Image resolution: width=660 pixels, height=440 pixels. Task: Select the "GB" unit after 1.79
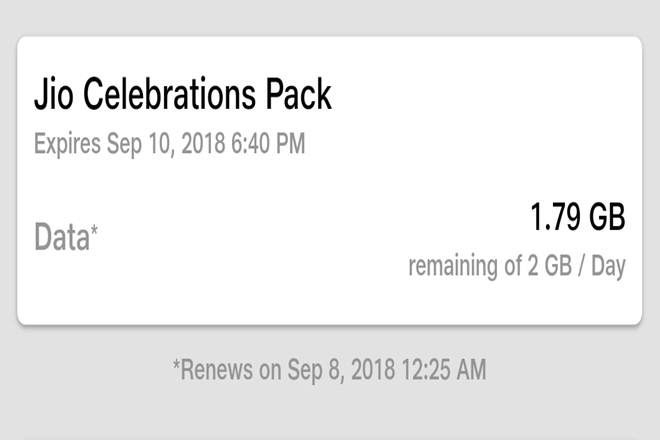(606, 218)
